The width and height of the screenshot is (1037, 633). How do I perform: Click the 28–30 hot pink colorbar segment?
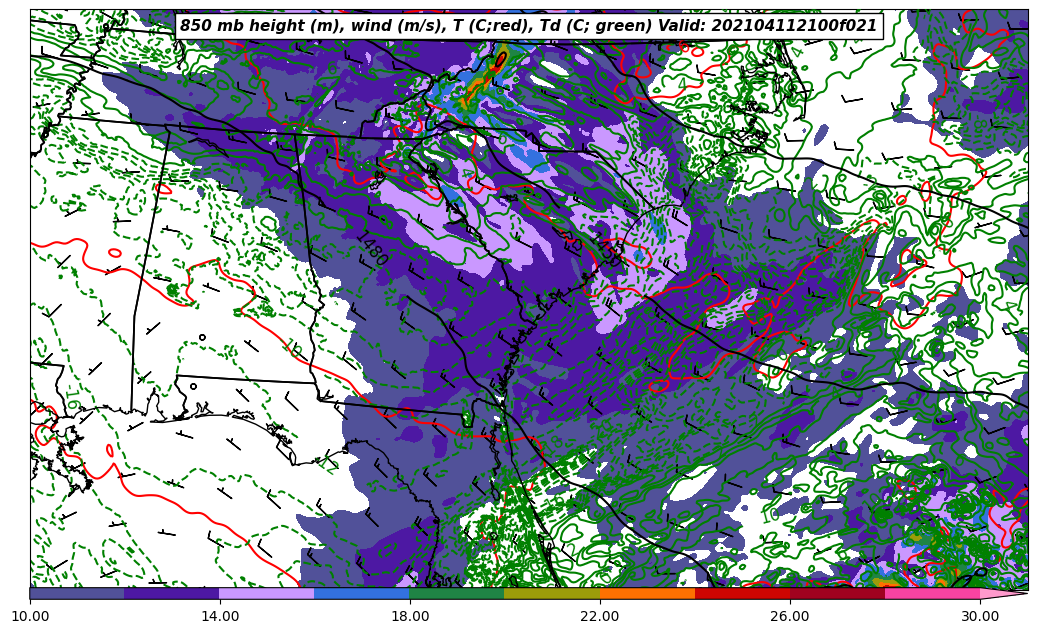[x=933, y=593]
